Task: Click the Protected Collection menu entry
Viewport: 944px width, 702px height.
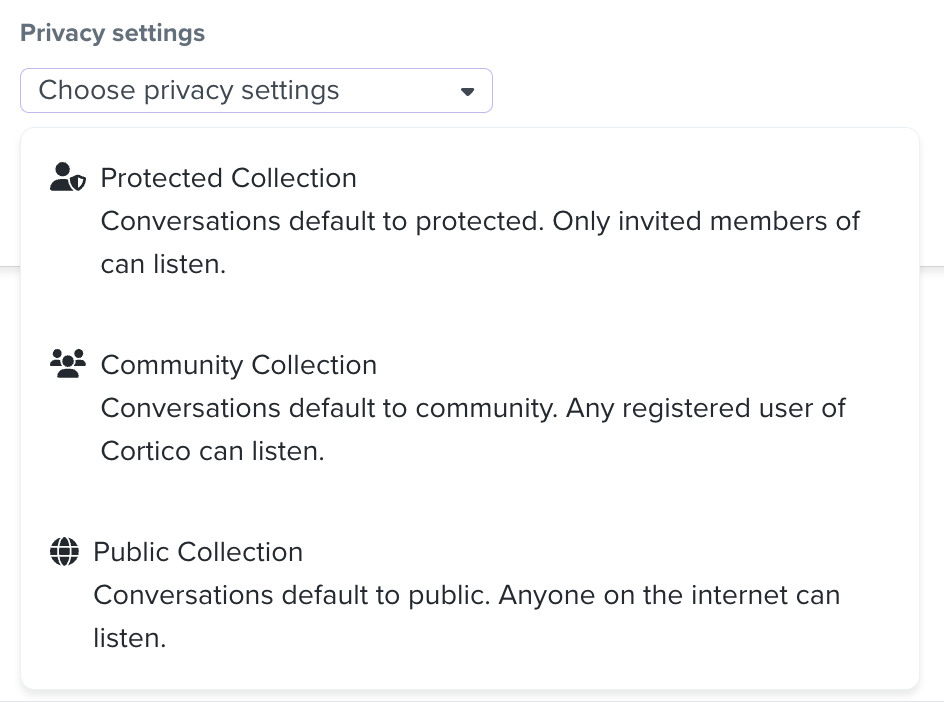Action: [x=228, y=178]
